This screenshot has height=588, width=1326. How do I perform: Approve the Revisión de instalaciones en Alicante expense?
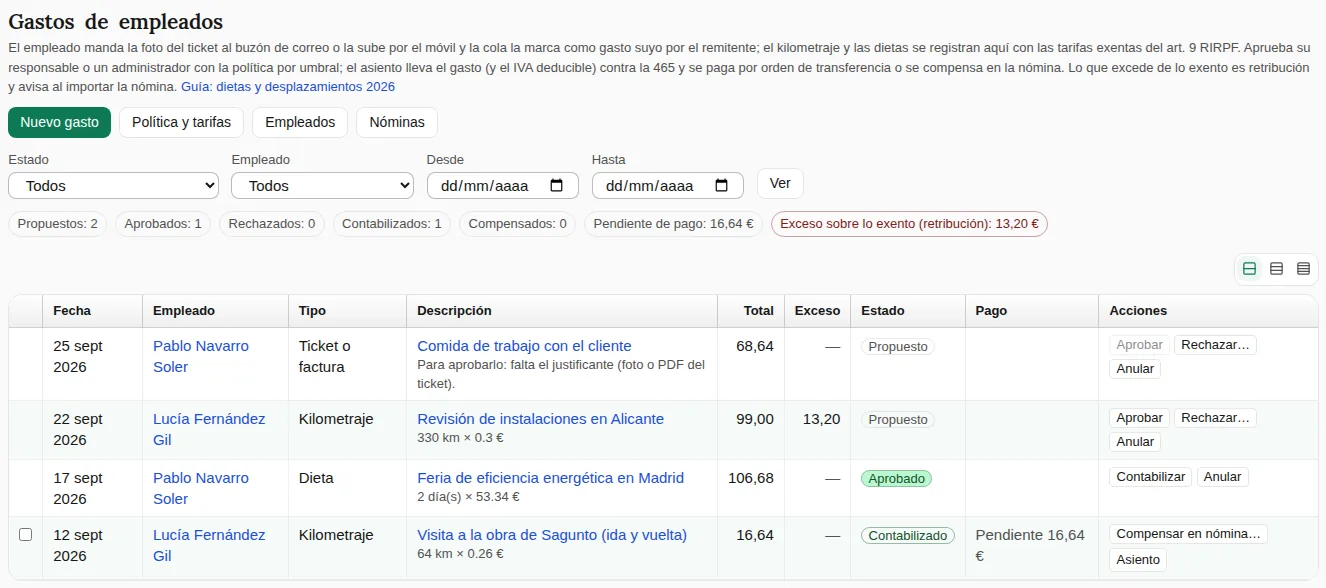1139,418
